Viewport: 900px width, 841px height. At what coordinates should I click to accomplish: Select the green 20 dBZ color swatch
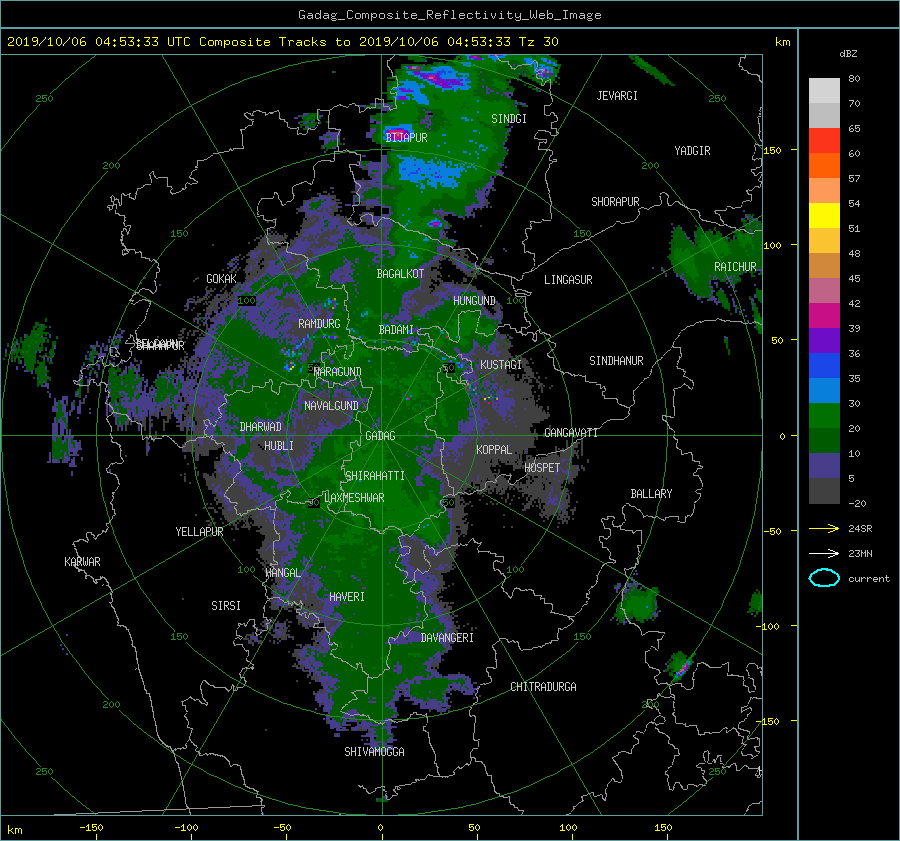[824, 415]
